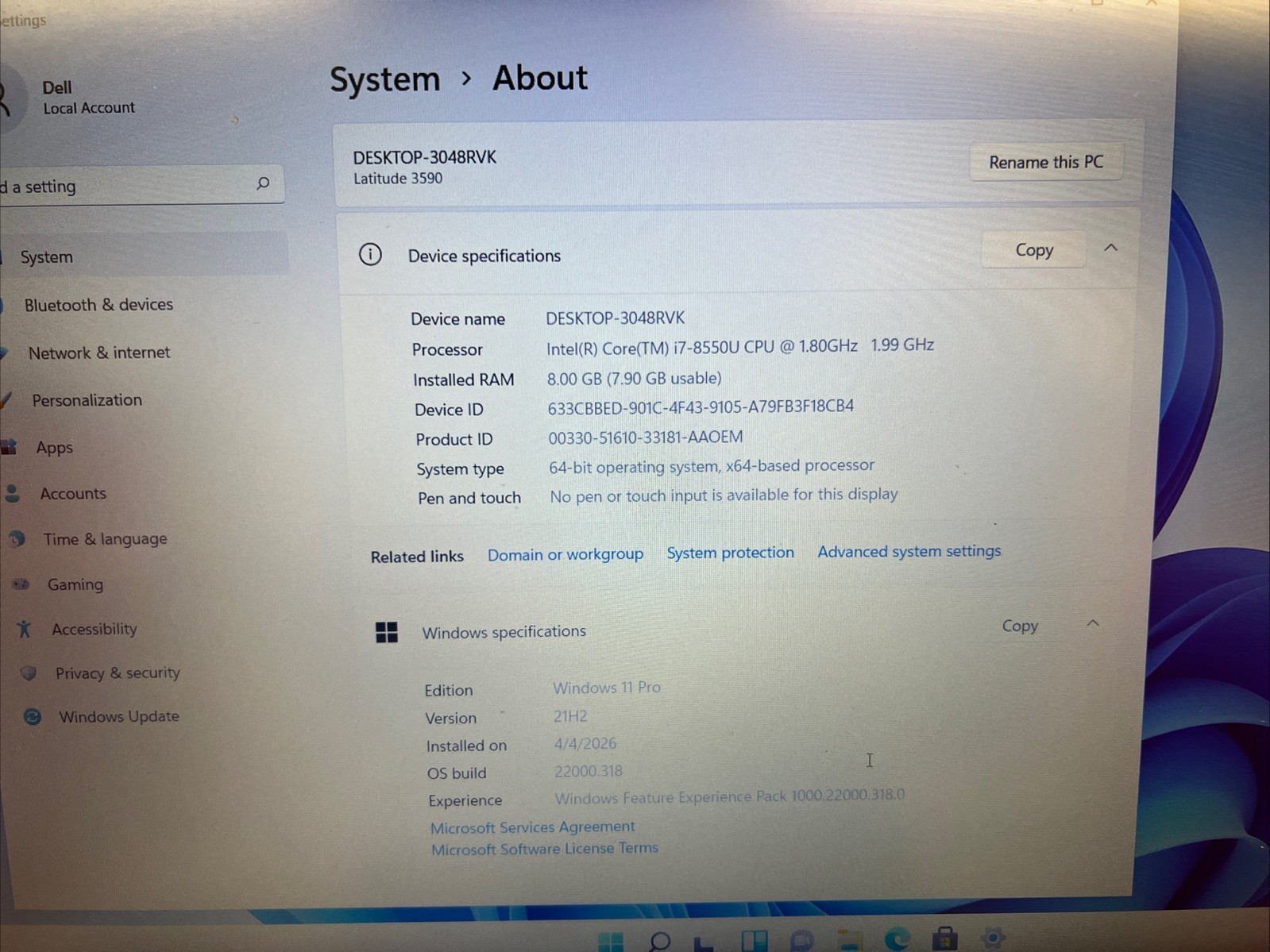Click the search magnifier in settings box

click(263, 183)
